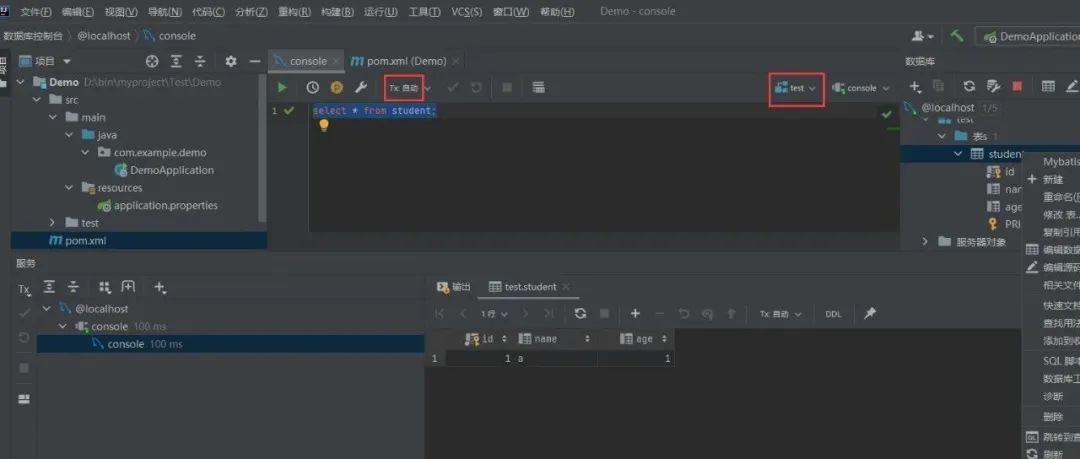
Task: Click the Open in New Tab icon in services toolbar
Action: pos(128,287)
